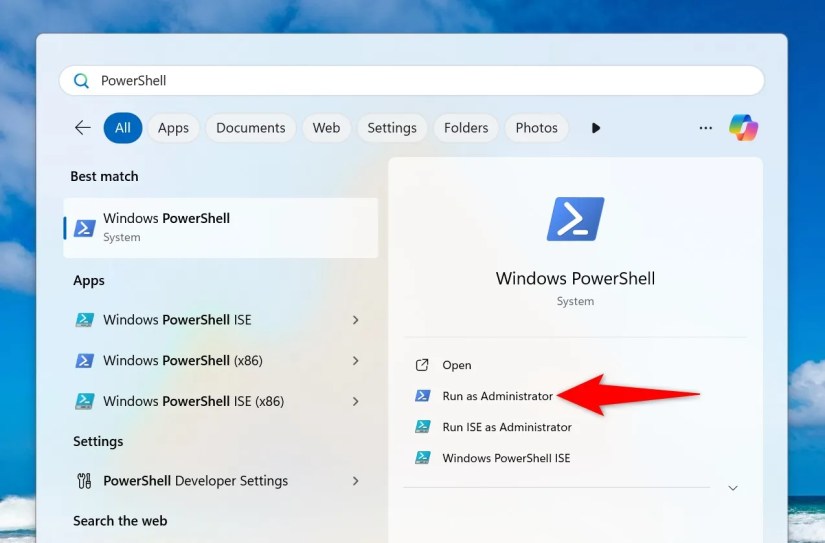Click the Windows PowerShell title in preview
825x543 pixels.
coord(576,278)
